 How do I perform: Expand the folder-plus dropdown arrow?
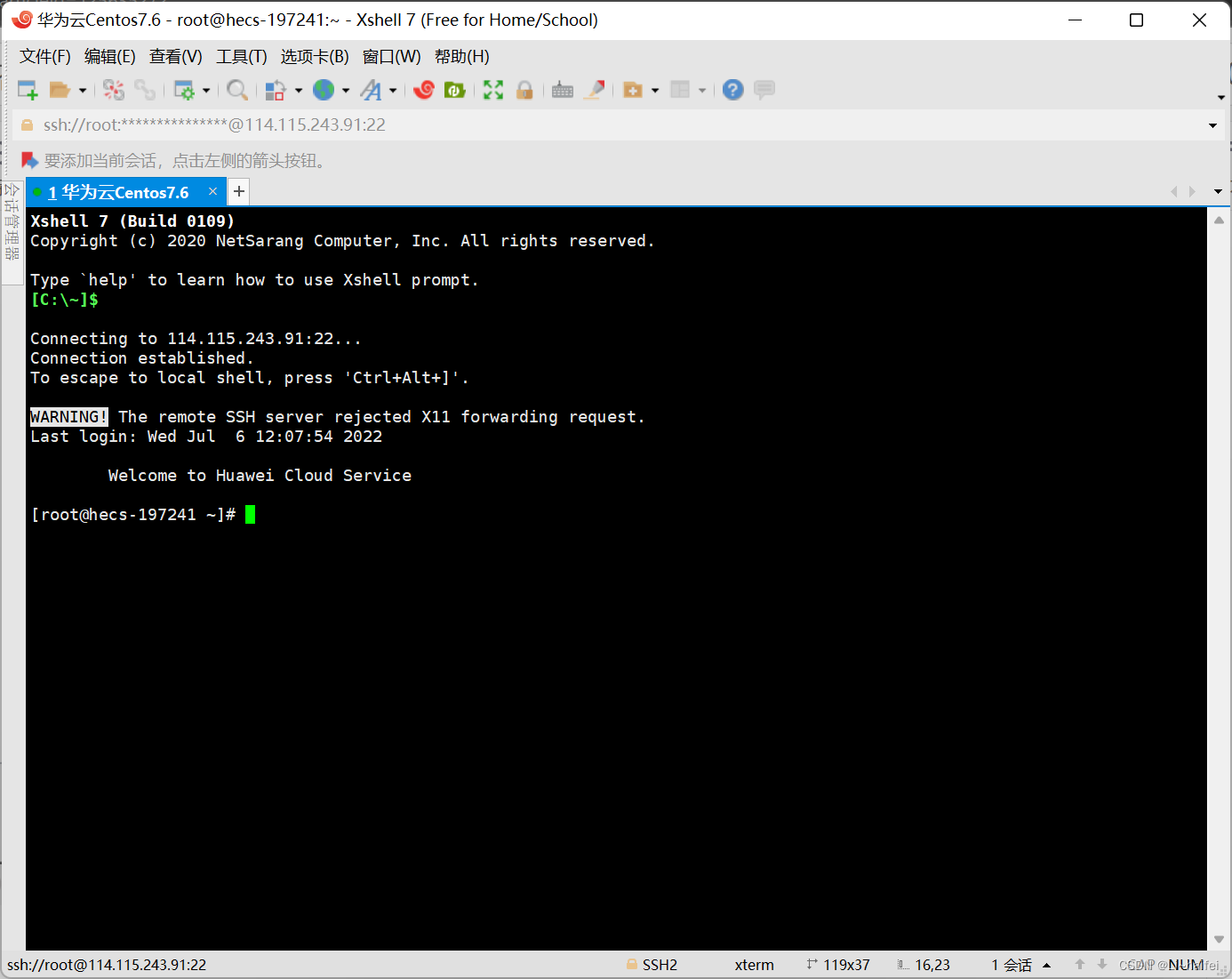(x=655, y=91)
